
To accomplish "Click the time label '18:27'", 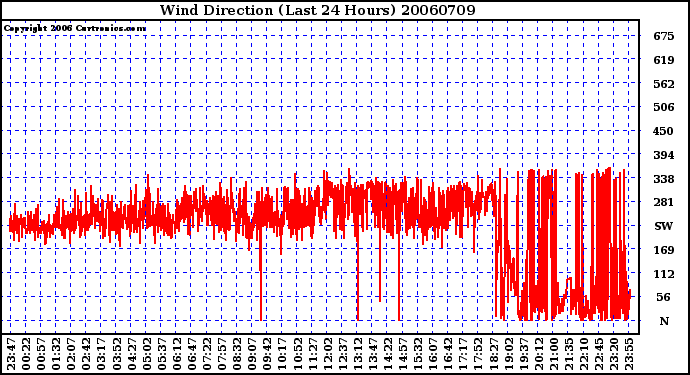I will (x=493, y=354).
